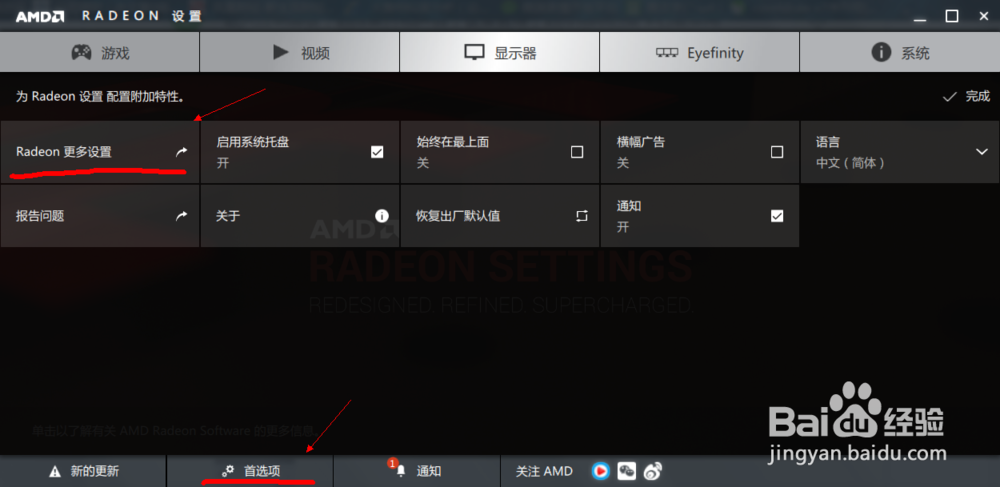This screenshot has height=487, width=1000.
Task: Select the 中文（简体）language value
Action: point(850,163)
